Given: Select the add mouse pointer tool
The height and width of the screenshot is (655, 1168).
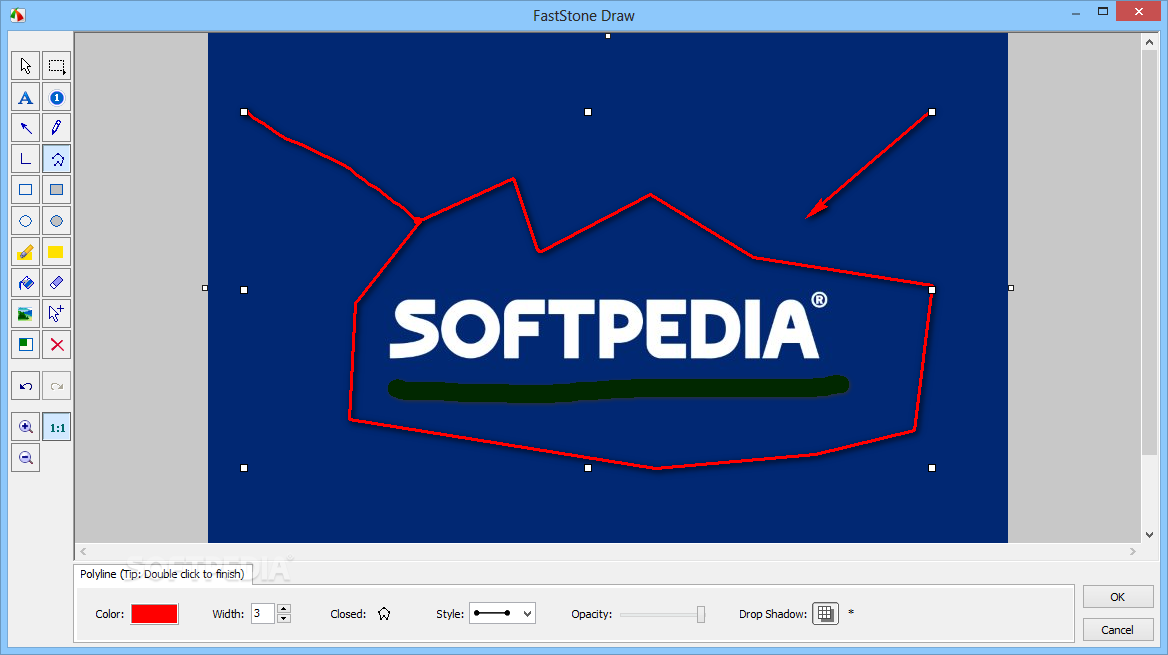Looking at the screenshot, I should point(57,314).
